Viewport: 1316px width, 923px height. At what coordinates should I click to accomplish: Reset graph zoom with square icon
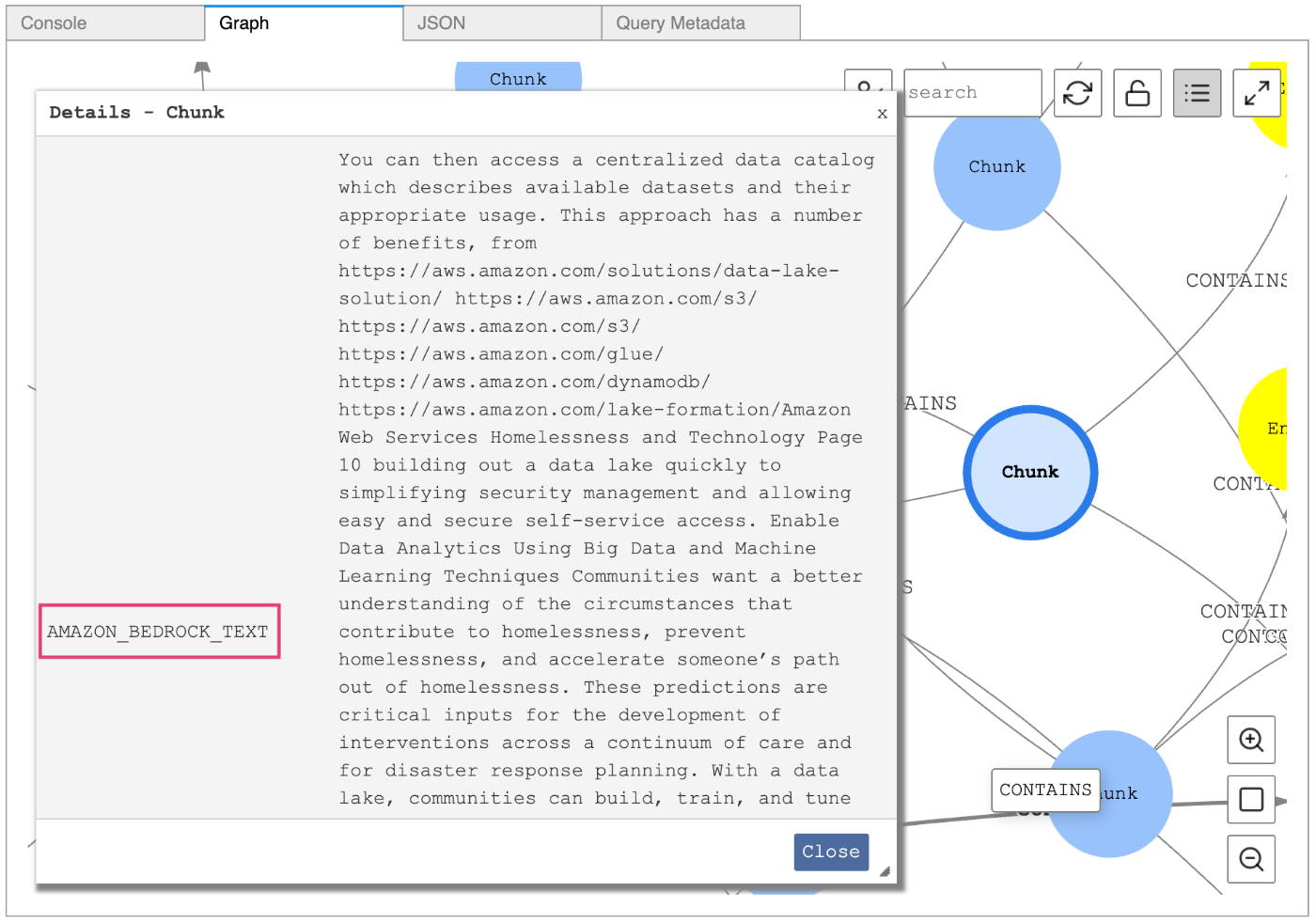1251,800
